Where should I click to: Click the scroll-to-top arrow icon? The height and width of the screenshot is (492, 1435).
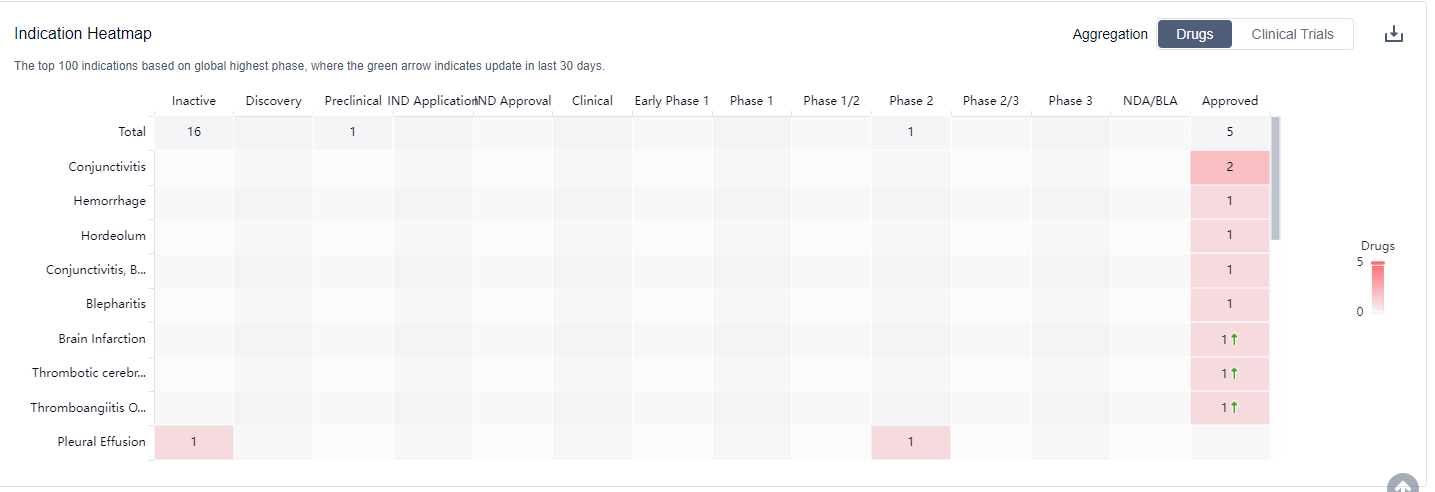[1403, 485]
